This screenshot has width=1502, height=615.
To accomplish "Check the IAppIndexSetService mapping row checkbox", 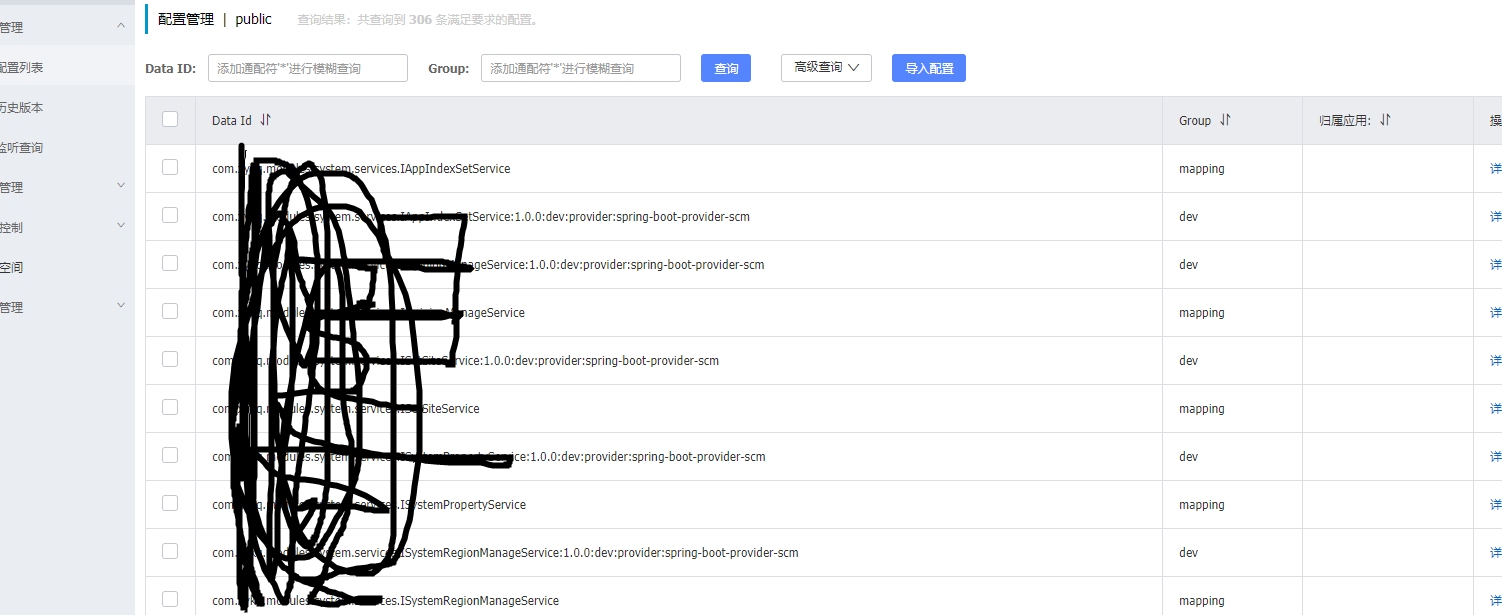I will pyautogui.click(x=170, y=167).
